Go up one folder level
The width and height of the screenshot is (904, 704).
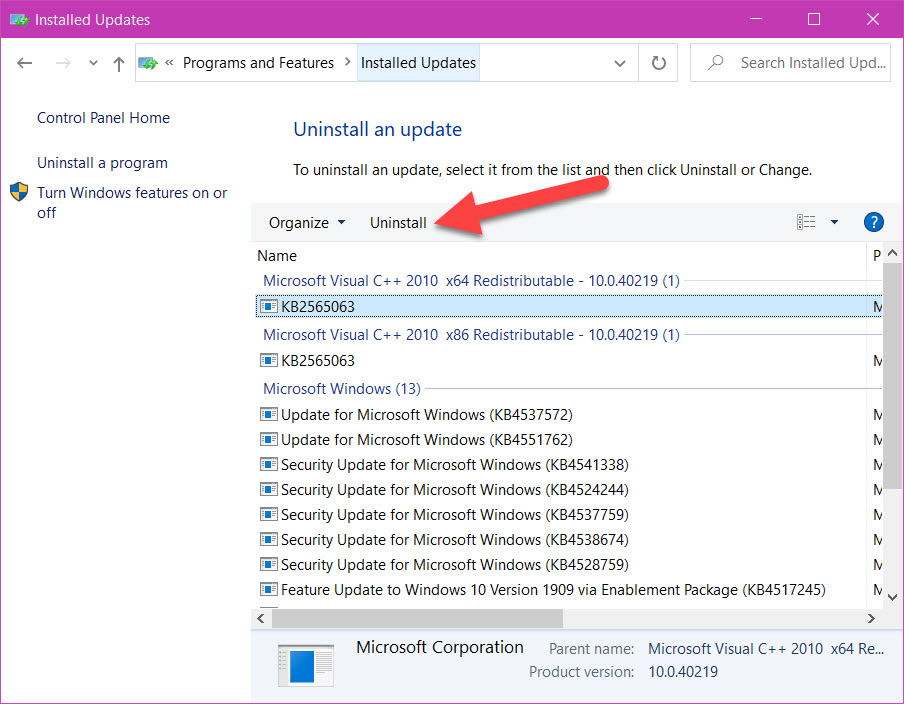(119, 63)
